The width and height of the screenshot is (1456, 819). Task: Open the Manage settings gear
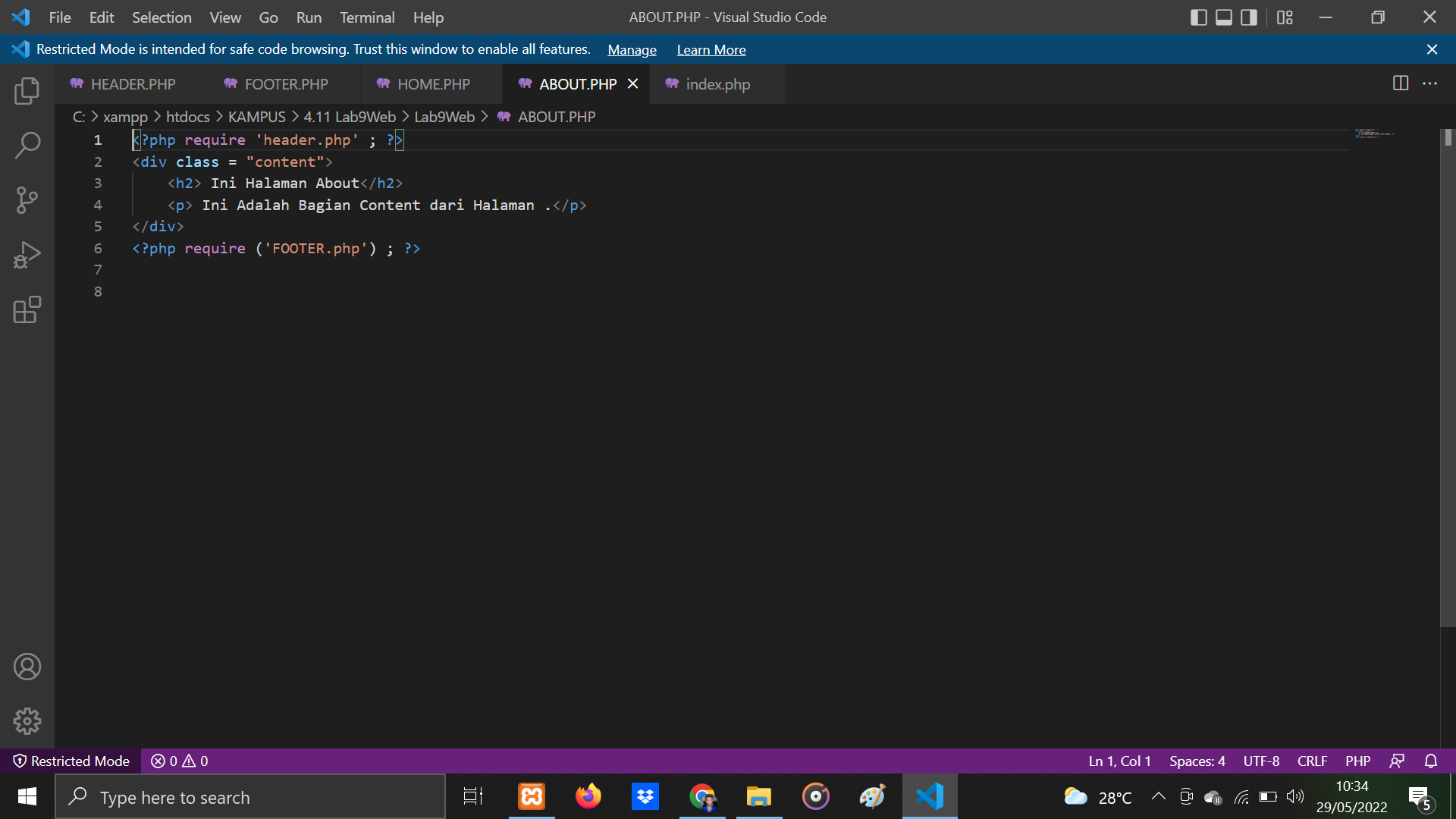tap(27, 721)
